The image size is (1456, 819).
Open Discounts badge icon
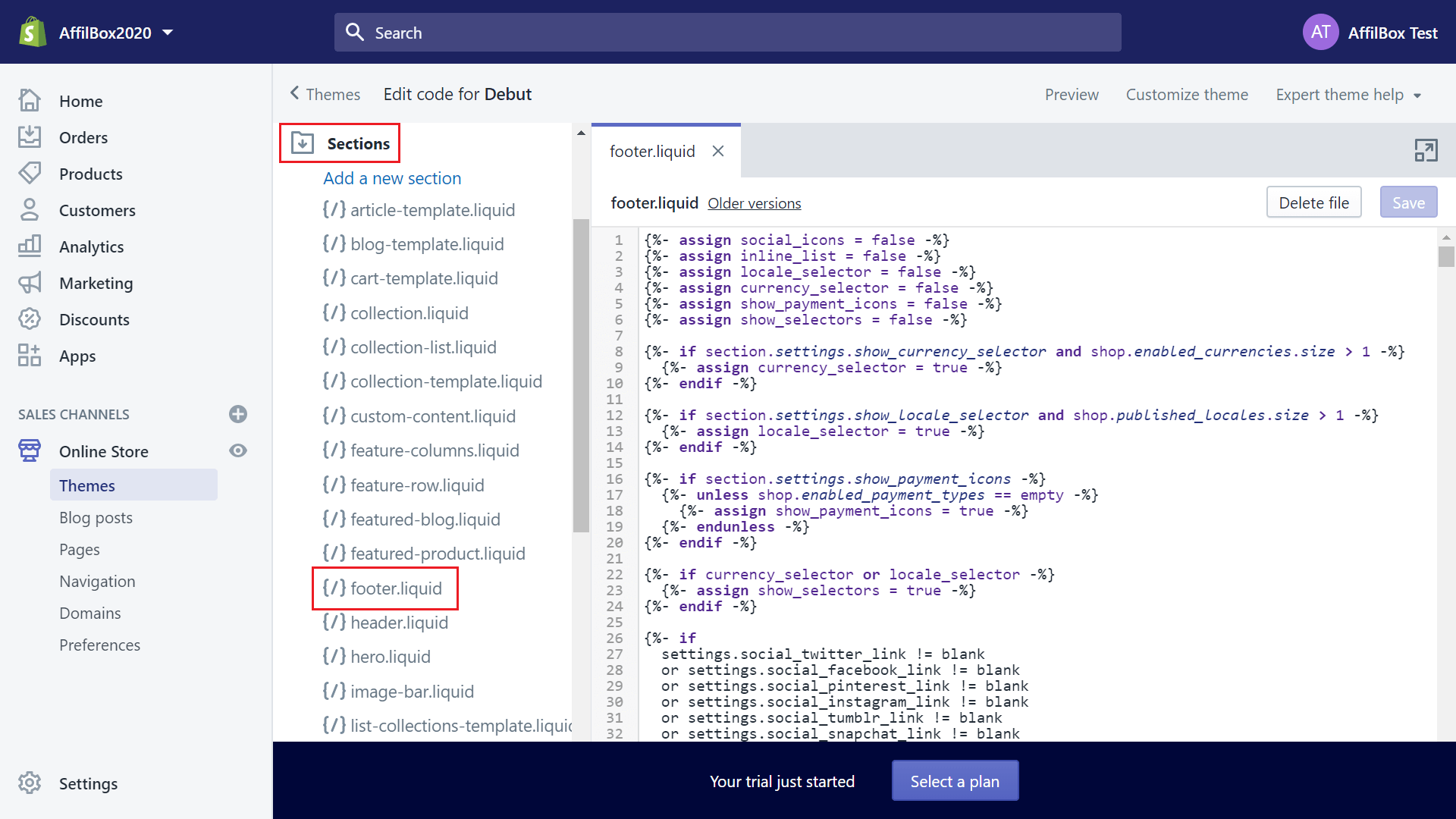pyautogui.click(x=30, y=318)
